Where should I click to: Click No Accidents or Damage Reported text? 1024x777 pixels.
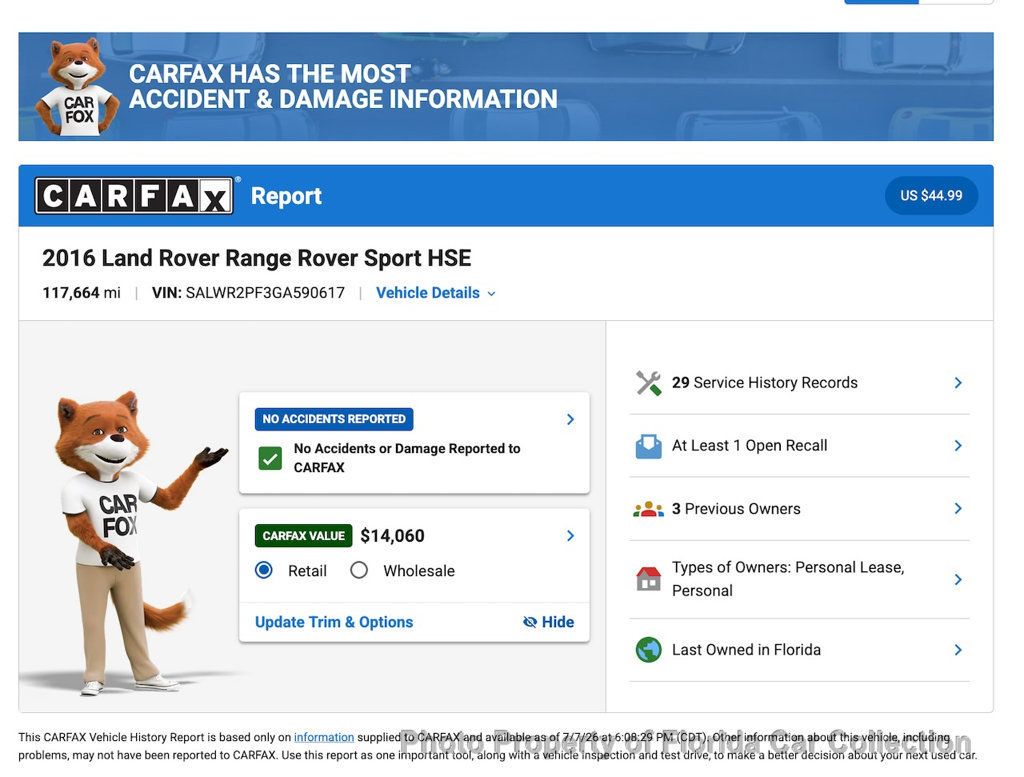(x=407, y=458)
